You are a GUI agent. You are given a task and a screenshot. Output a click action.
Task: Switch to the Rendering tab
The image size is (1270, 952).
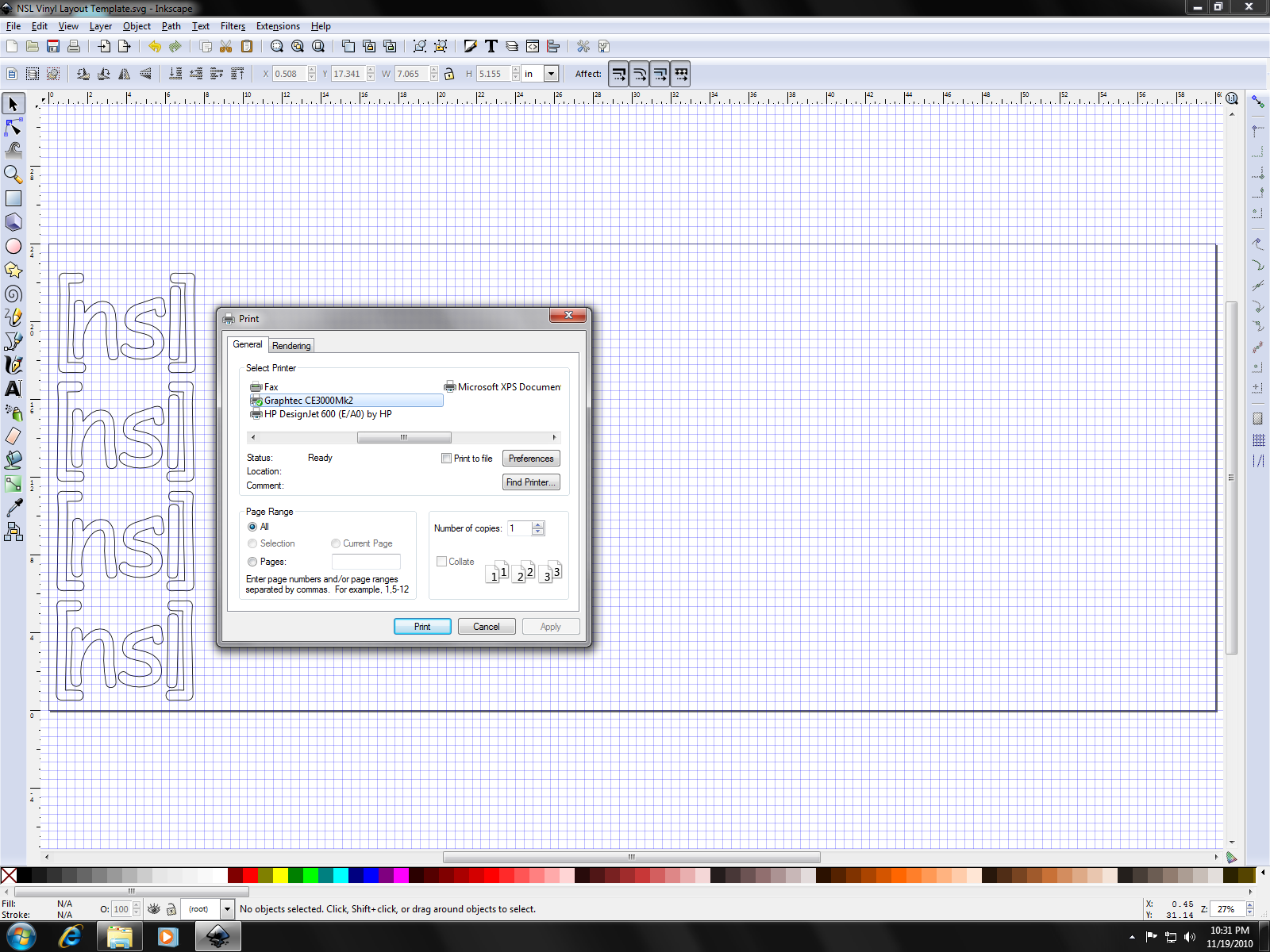(291, 346)
